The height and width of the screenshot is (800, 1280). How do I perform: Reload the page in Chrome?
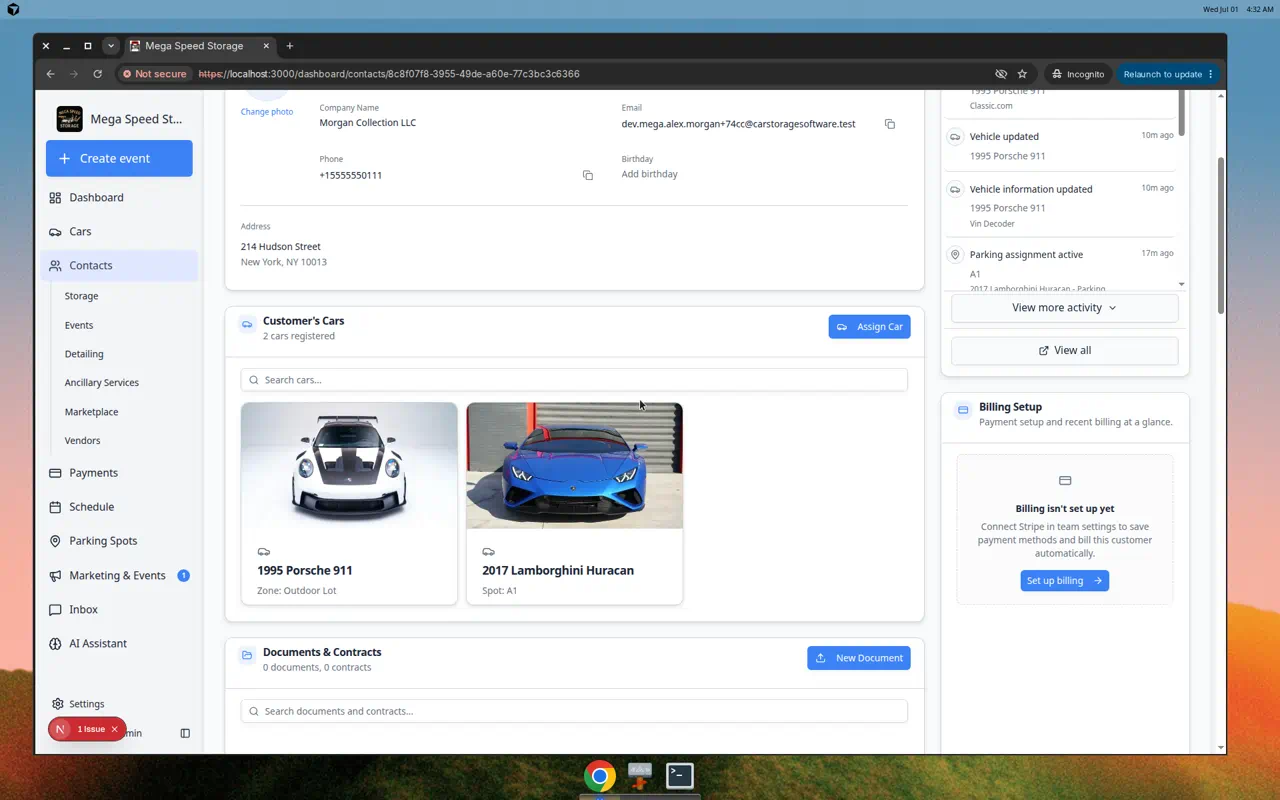click(97, 74)
